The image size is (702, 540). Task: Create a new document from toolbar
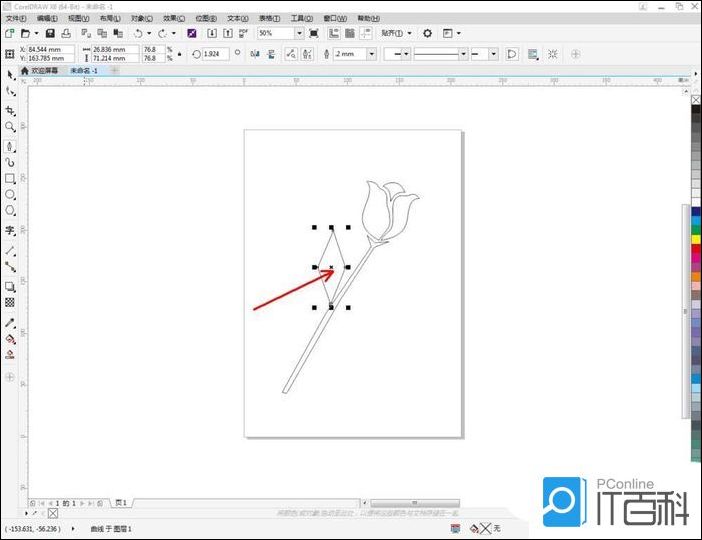click(x=9, y=33)
